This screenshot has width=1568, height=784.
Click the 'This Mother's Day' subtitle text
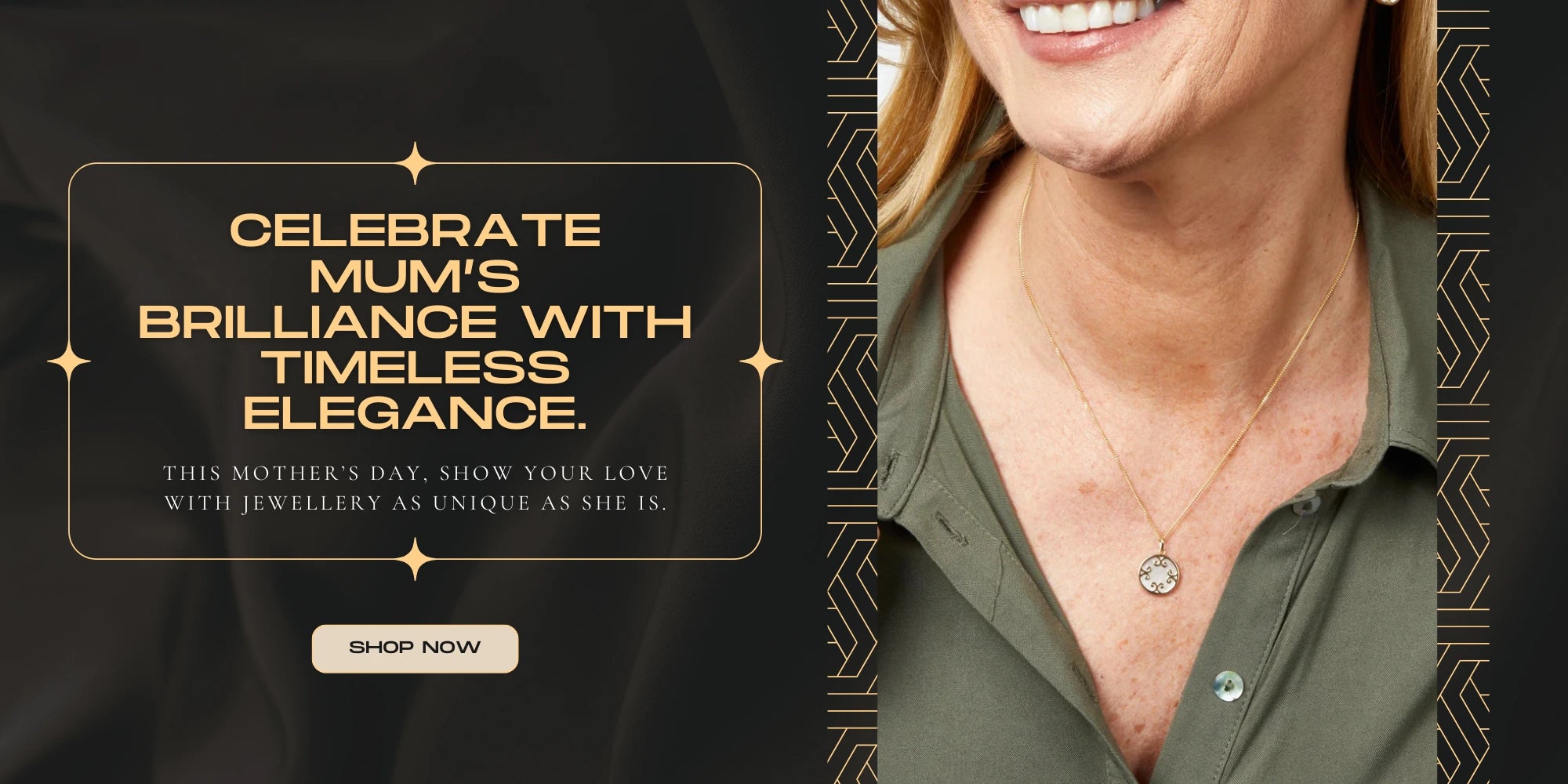[x=416, y=488]
